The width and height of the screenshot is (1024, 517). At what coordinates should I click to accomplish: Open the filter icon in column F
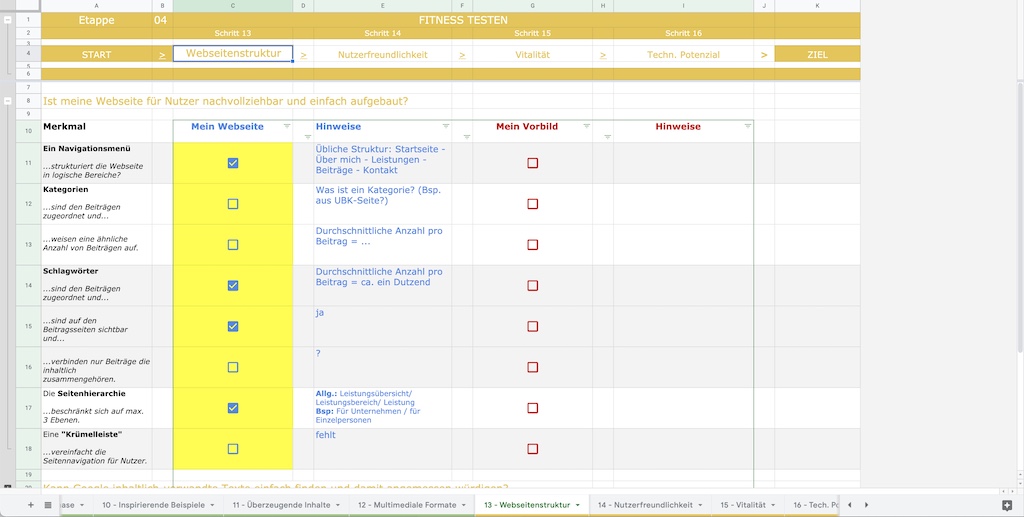coord(466,137)
